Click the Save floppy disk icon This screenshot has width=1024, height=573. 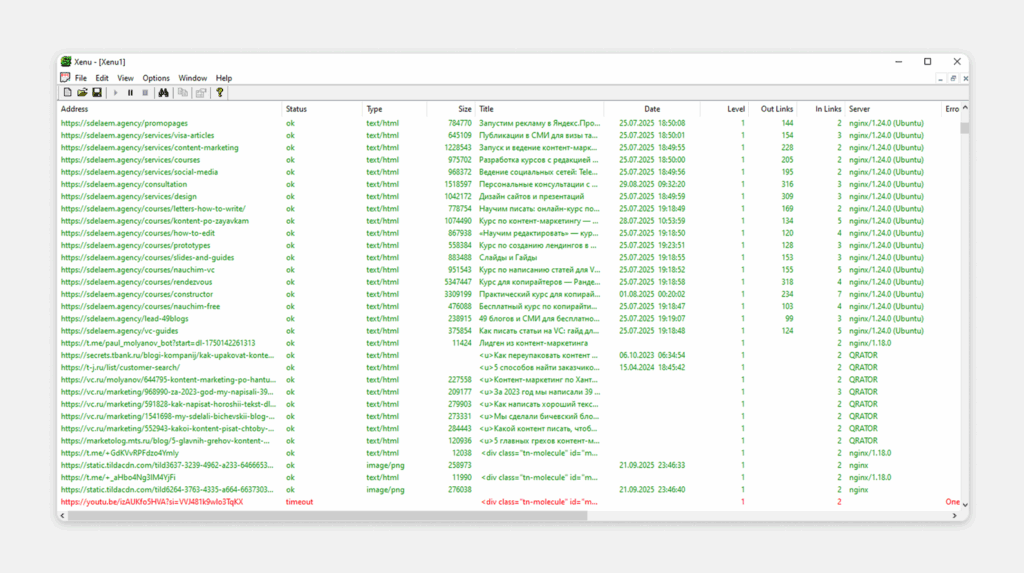[96, 93]
